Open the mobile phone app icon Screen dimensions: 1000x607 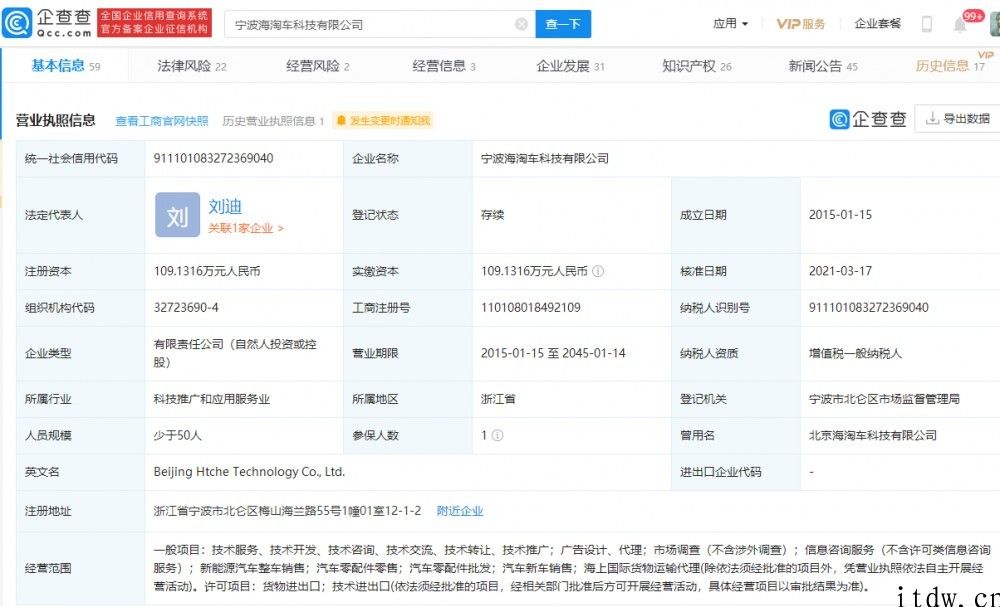pyautogui.click(x=927, y=24)
